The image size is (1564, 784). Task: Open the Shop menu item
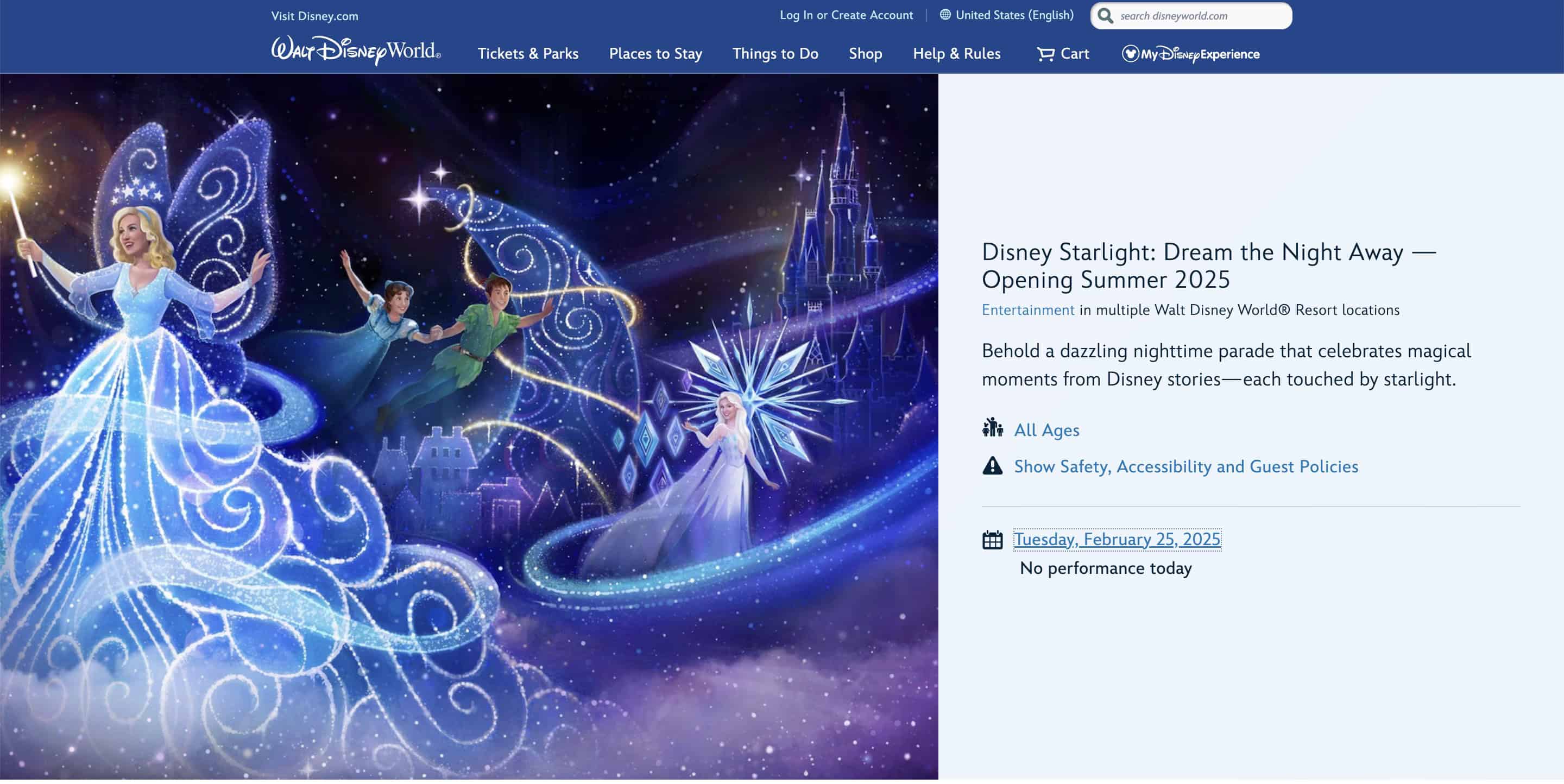point(865,54)
